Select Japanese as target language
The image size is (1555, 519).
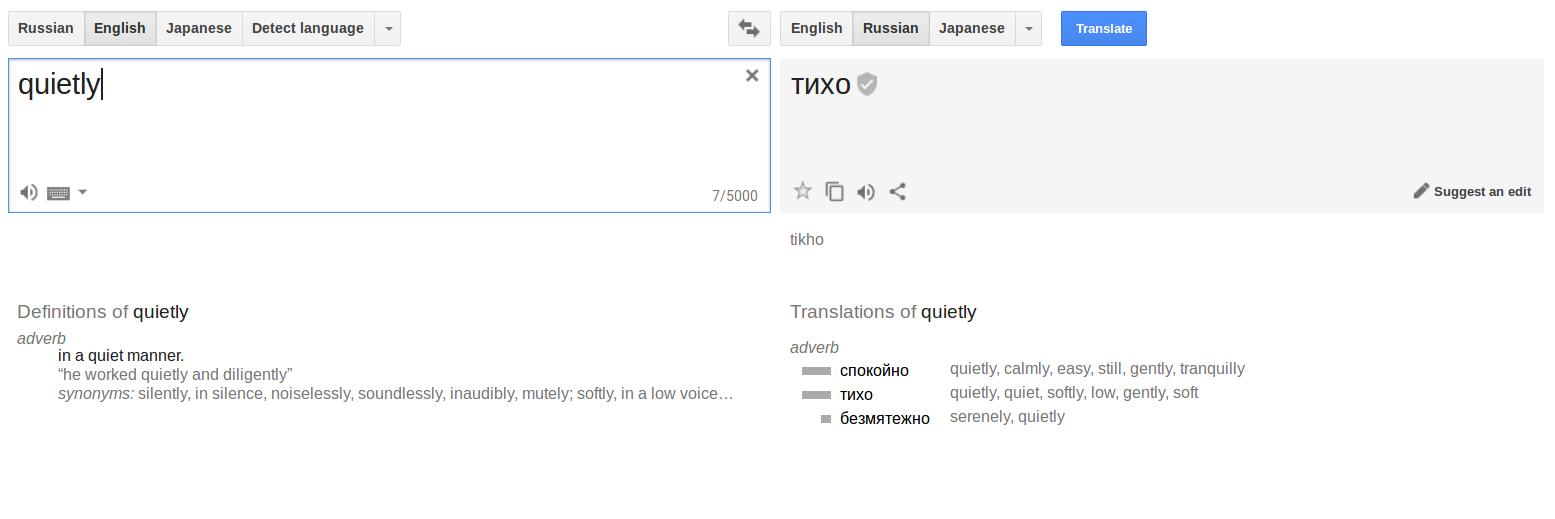pos(972,28)
